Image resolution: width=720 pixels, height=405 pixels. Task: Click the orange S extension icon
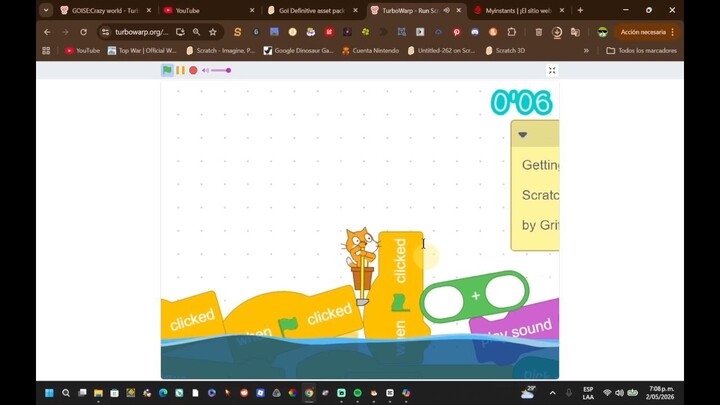(237, 32)
